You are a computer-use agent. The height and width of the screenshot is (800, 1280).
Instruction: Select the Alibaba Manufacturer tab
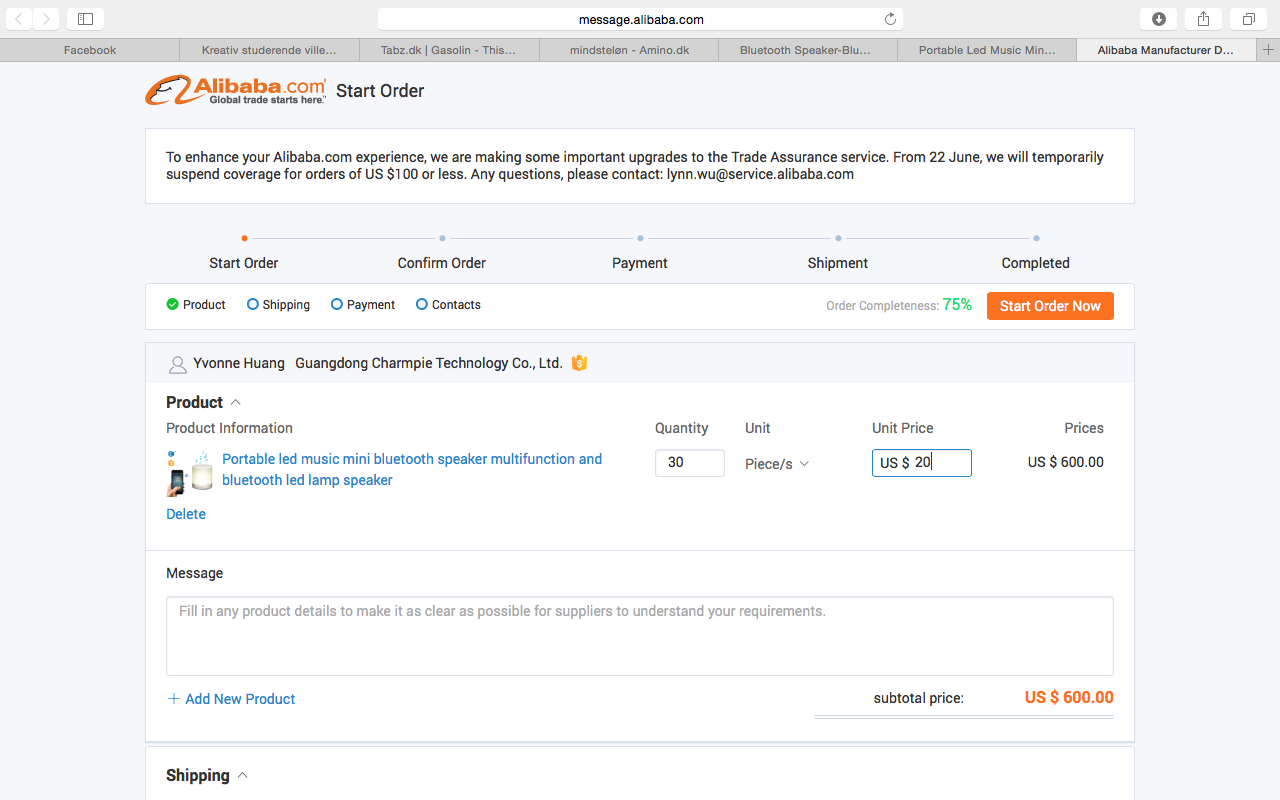click(x=1166, y=50)
